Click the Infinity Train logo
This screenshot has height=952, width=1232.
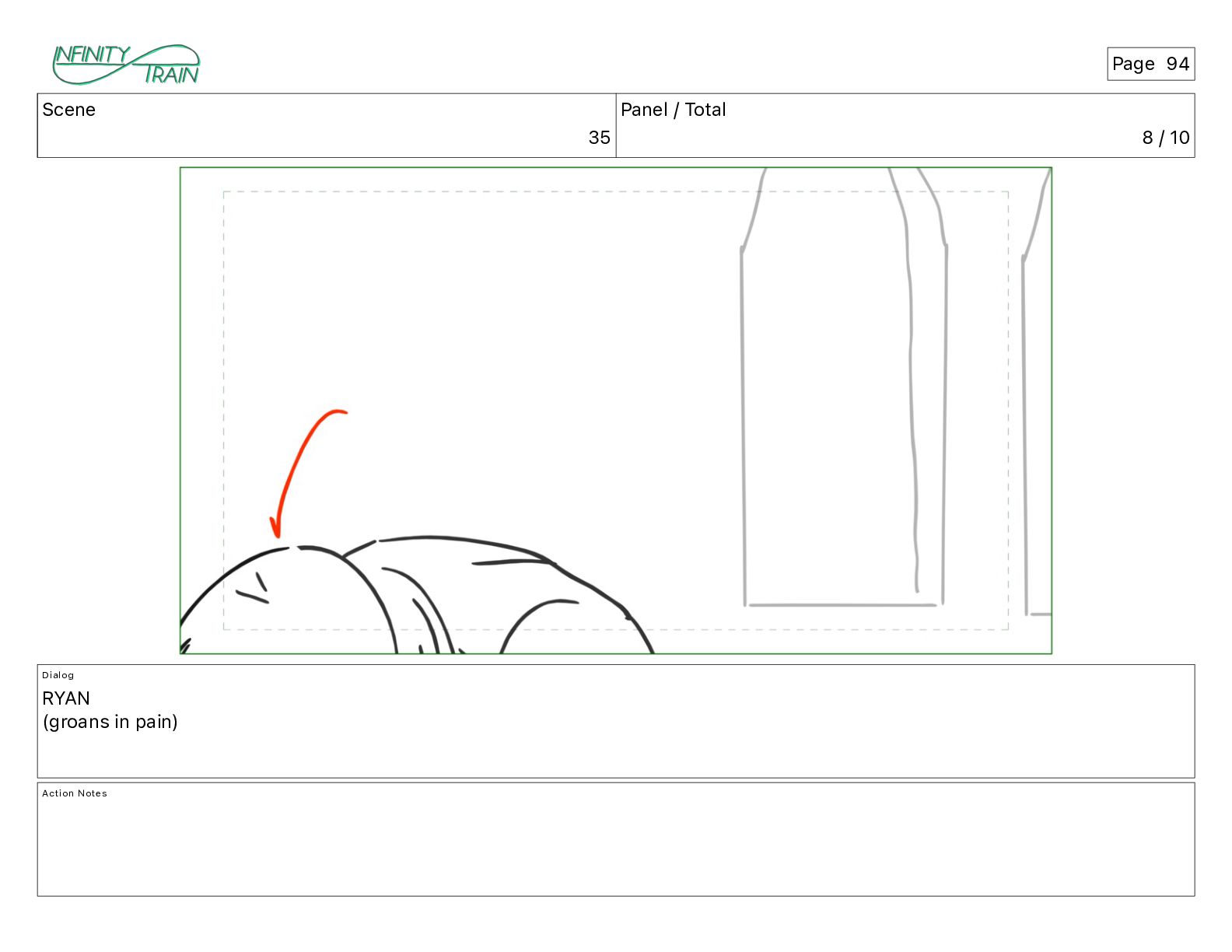coord(126,65)
